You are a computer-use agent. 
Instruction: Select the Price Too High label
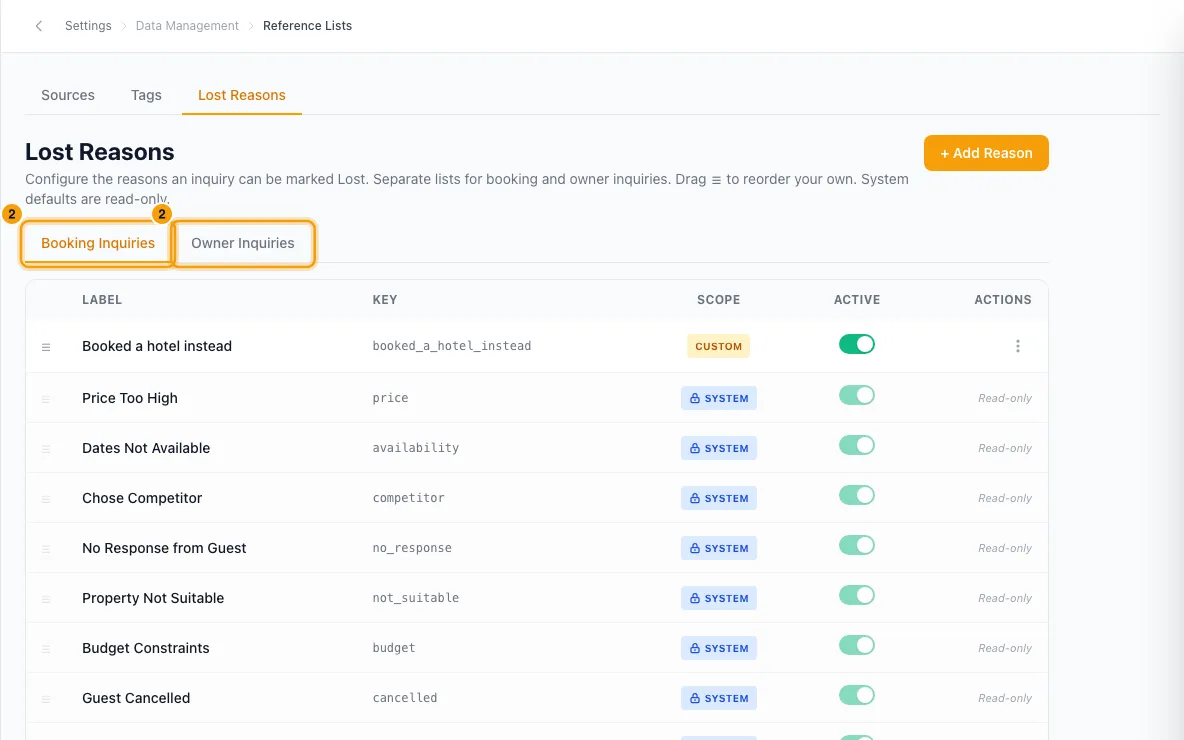click(130, 398)
